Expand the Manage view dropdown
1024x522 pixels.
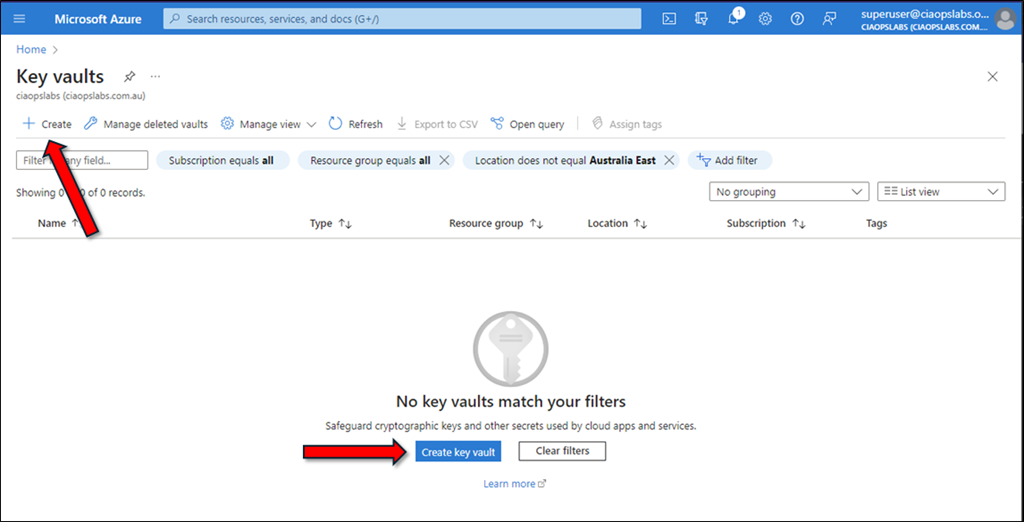click(268, 124)
